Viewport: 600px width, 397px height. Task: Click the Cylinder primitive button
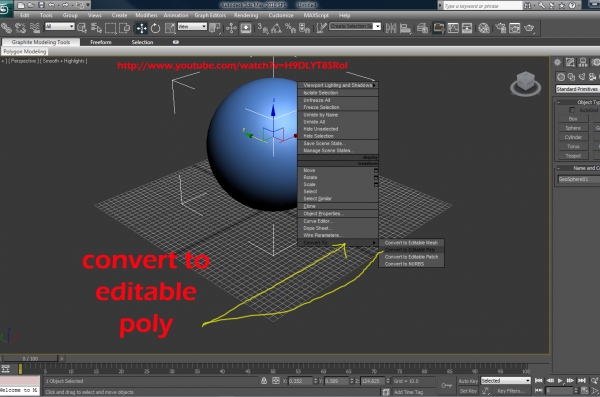(573, 137)
